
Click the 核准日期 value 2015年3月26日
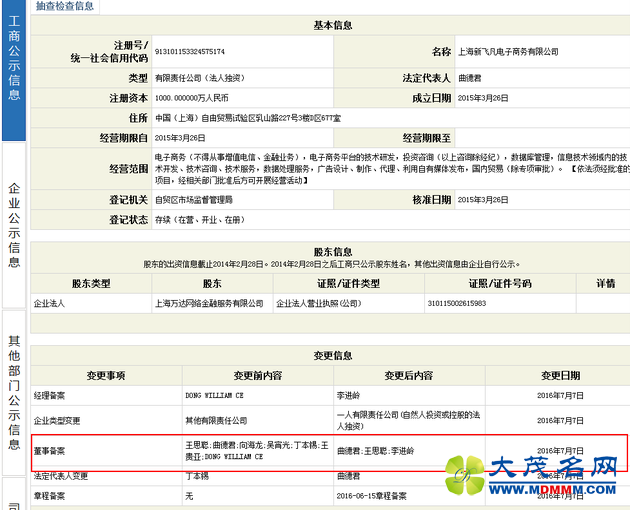[483, 200]
